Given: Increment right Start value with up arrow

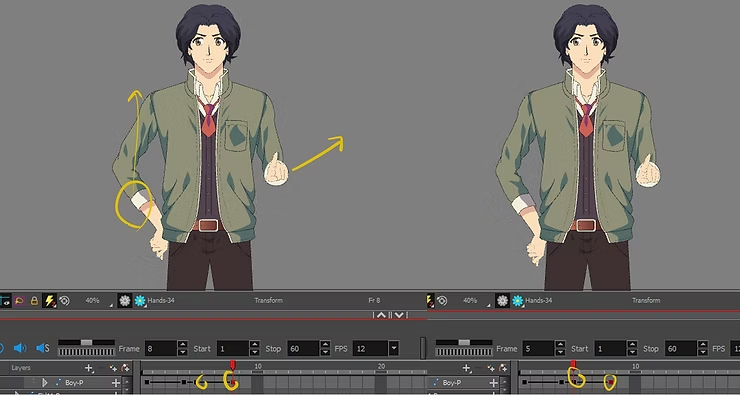Looking at the screenshot, I should 632,345.
